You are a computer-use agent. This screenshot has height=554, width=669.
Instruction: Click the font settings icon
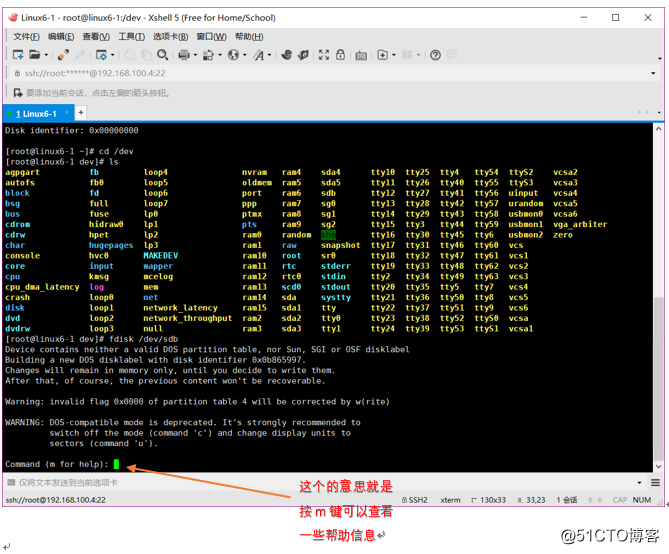point(259,55)
